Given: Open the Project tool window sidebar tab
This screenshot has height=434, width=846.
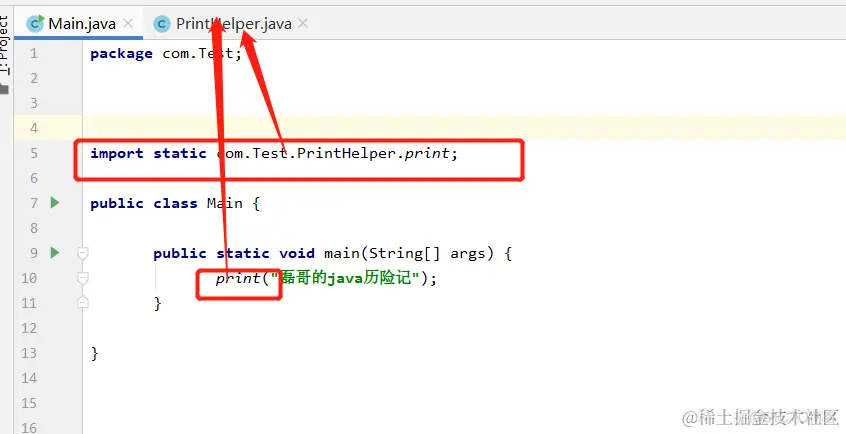Looking at the screenshot, I should (4, 44).
